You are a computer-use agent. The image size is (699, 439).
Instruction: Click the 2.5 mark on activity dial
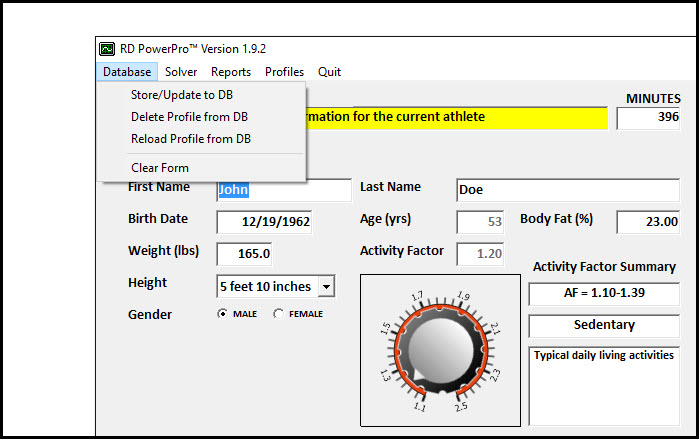pyautogui.click(x=461, y=407)
